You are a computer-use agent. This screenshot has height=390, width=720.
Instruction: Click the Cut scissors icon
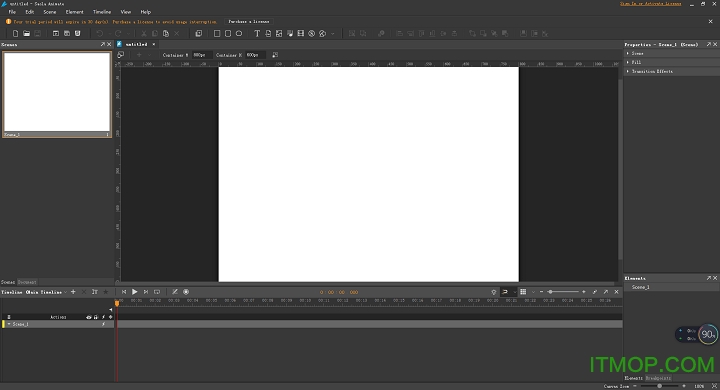[x=144, y=34]
